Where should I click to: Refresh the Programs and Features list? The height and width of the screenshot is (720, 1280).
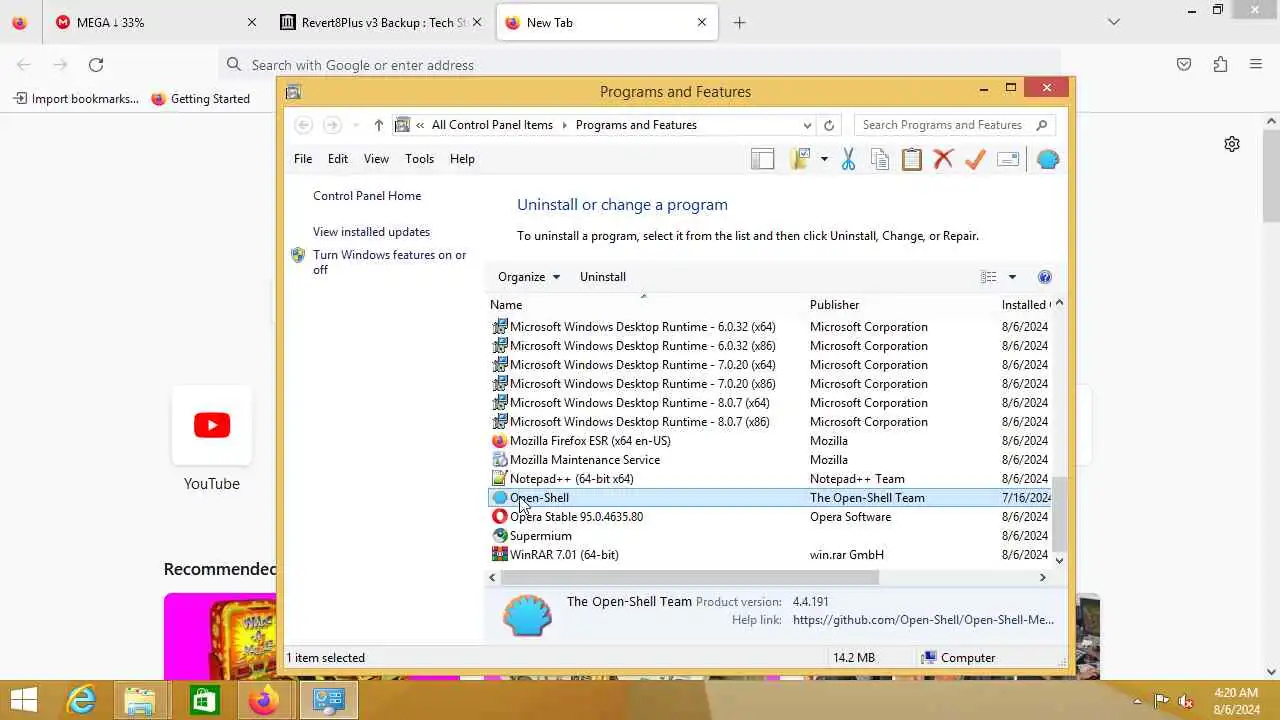pyautogui.click(x=829, y=125)
